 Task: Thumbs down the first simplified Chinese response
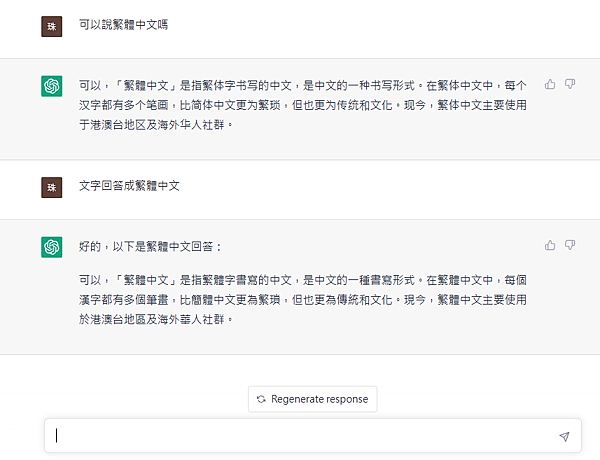coord(570,84)
